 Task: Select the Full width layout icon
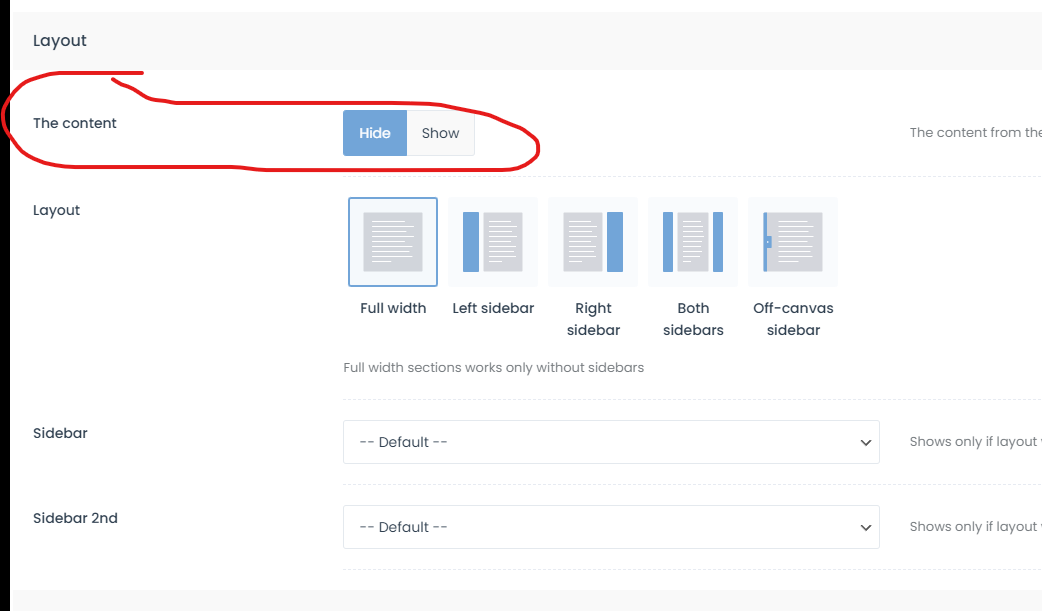pos(393,242)
